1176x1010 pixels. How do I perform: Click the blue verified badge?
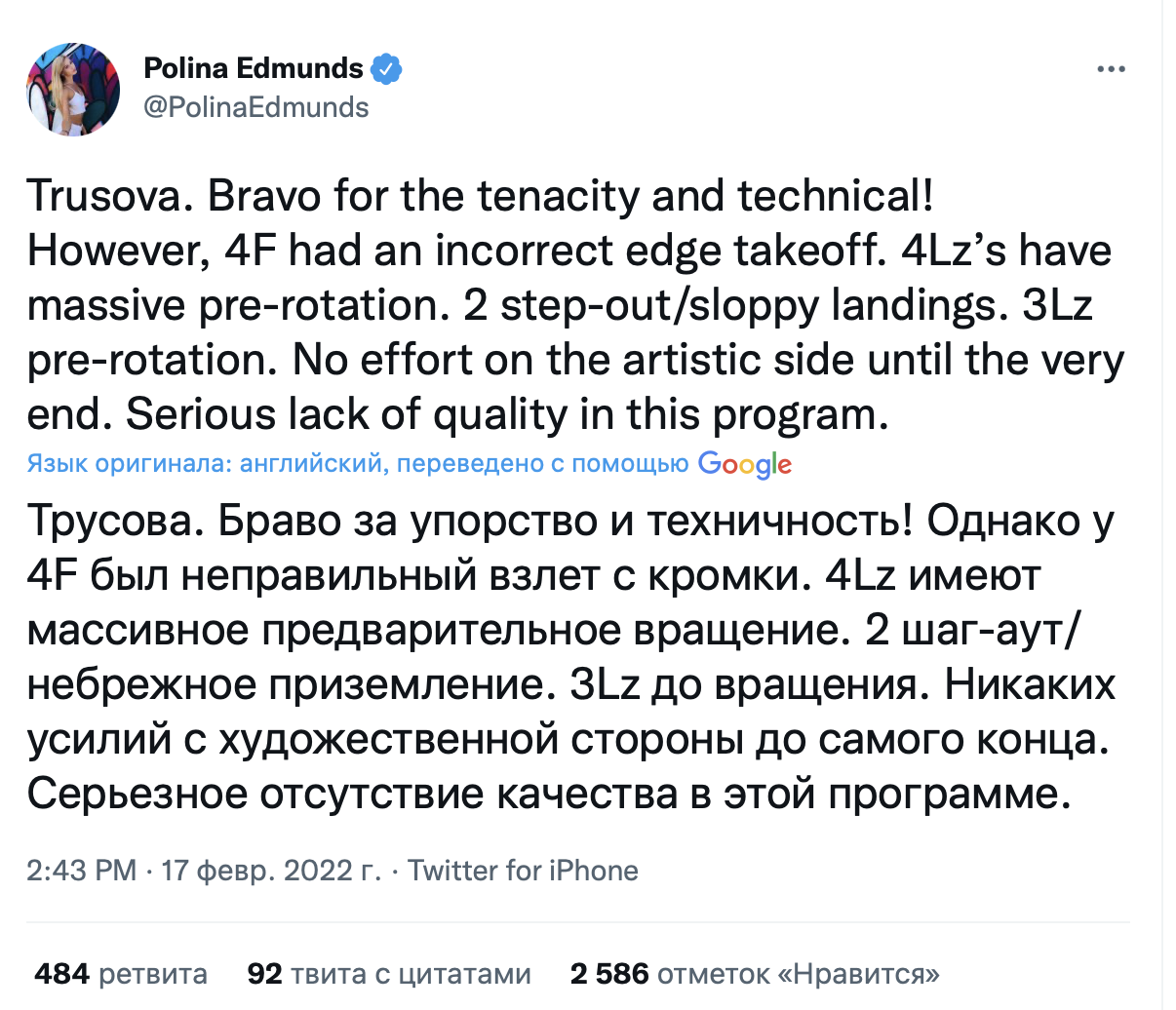click(x=386, y=68)
